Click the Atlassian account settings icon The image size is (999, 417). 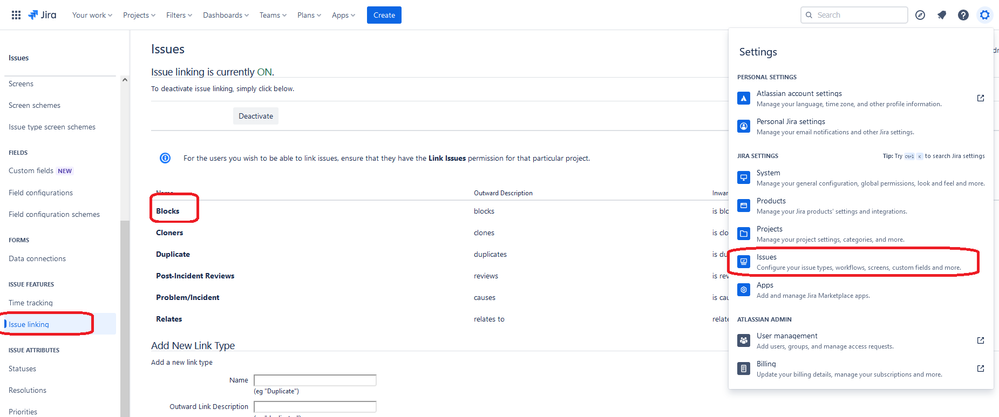click(744, 98)
